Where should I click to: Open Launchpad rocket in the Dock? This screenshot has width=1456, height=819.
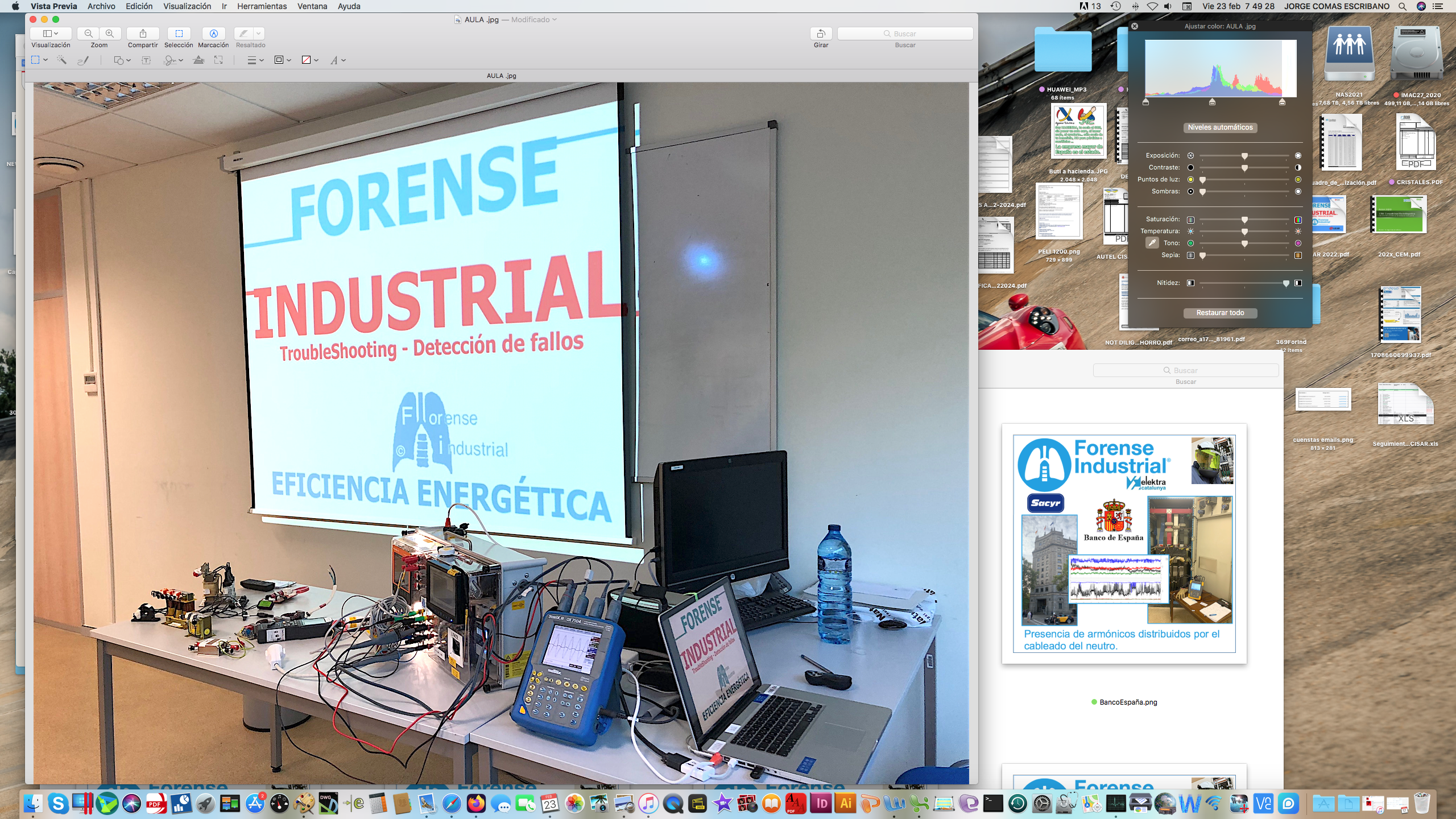205,804
